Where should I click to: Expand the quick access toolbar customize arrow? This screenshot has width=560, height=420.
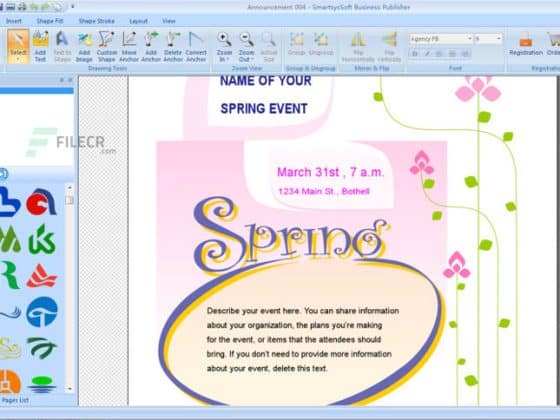pyautogui.click(x=72, y=6)
